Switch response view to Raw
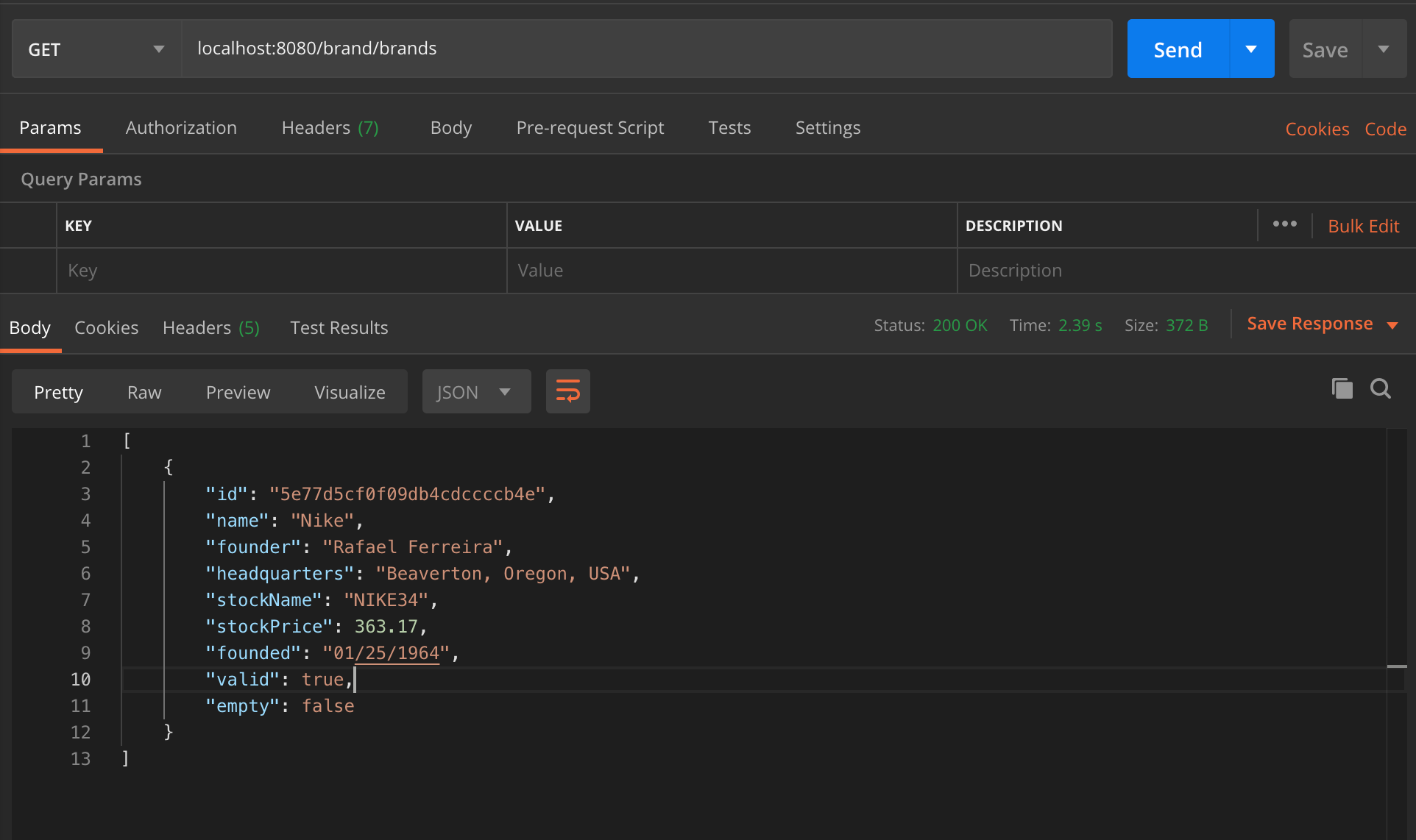This screenshot has width=1416, height=840. click(x=144, y=391)
